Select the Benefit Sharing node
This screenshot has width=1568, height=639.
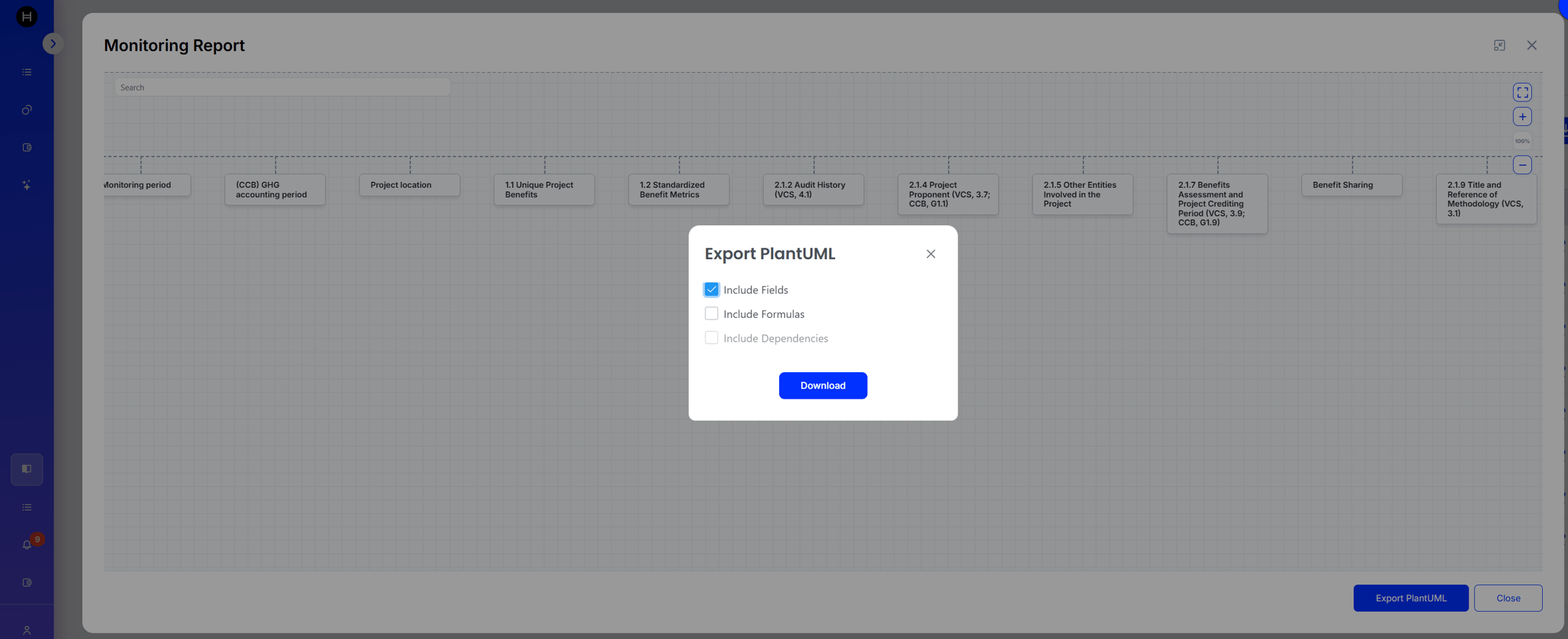tap(1352, 185)
